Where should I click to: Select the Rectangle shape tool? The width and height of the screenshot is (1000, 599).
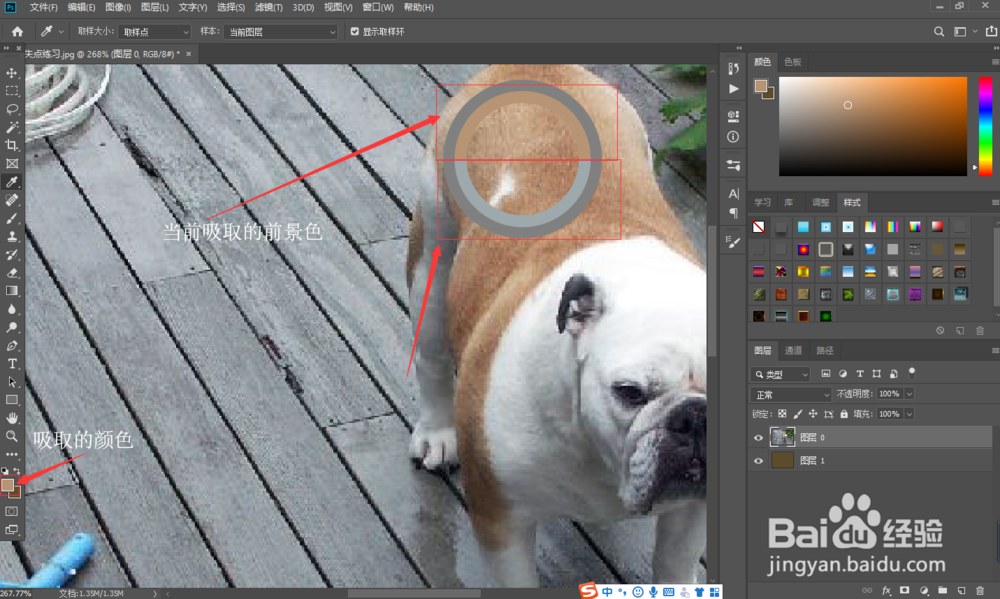pos(11,400)
